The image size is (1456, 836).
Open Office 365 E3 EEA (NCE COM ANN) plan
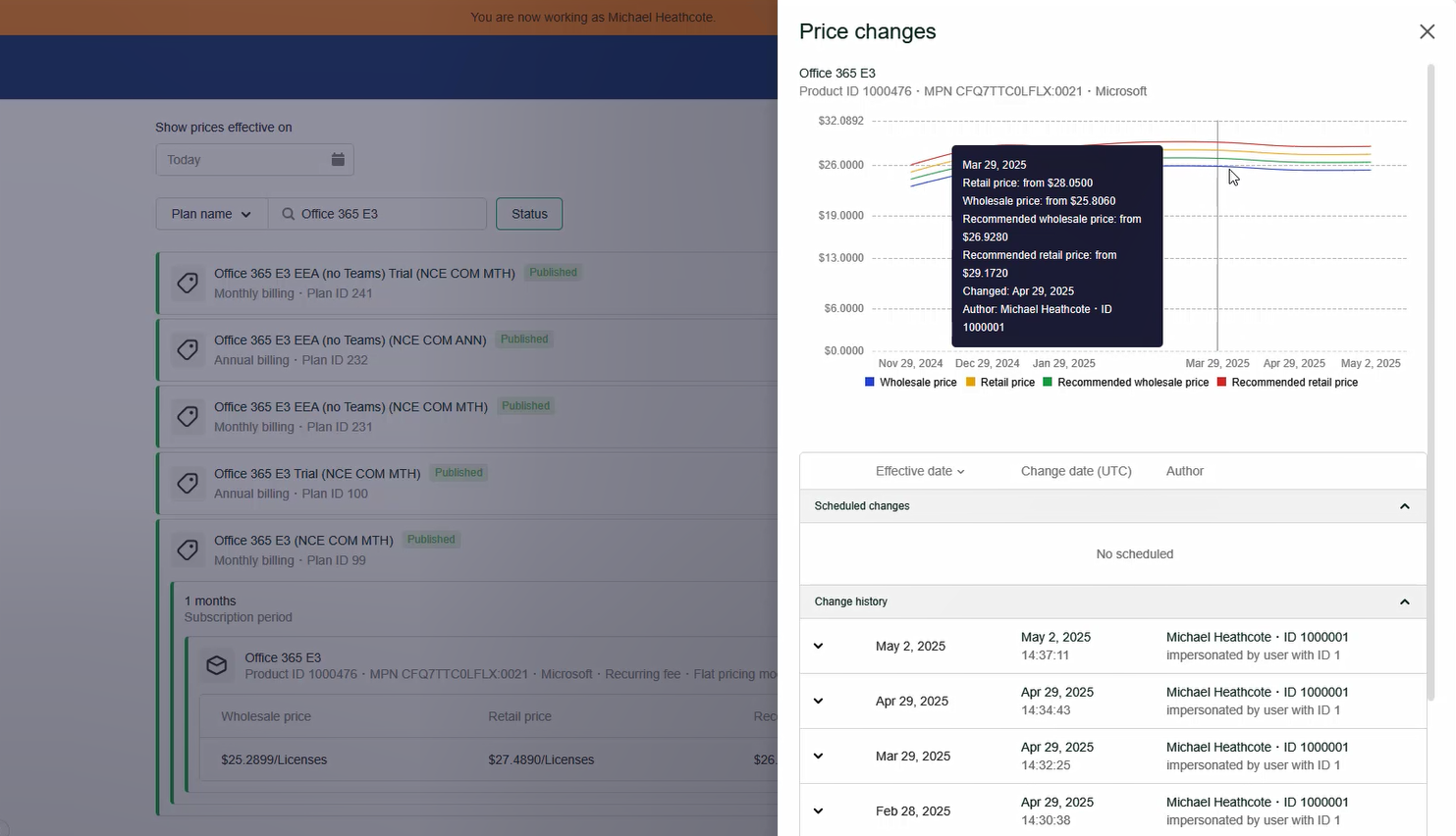point(351,340)
